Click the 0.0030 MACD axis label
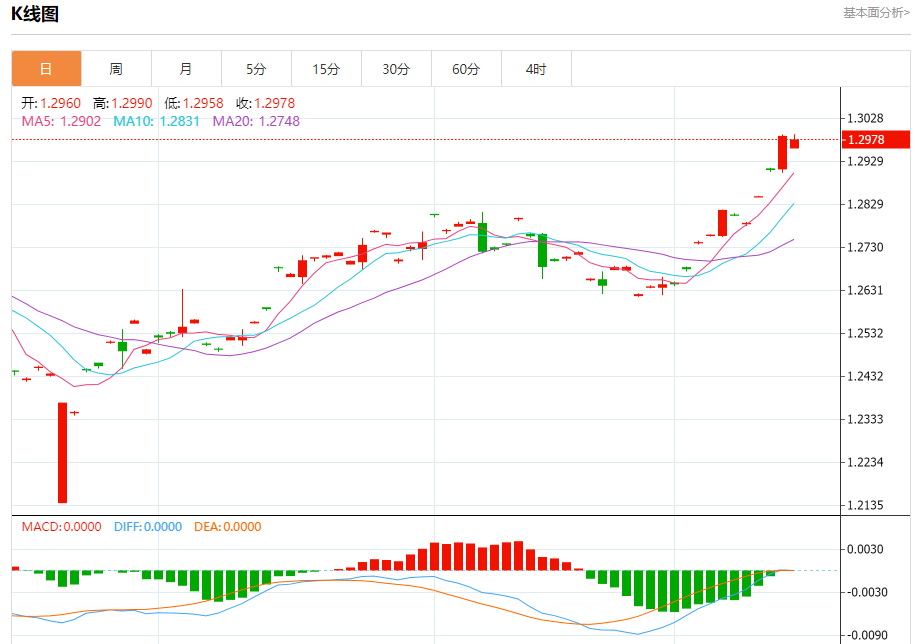The image size is (918, 644). point(865,549)
